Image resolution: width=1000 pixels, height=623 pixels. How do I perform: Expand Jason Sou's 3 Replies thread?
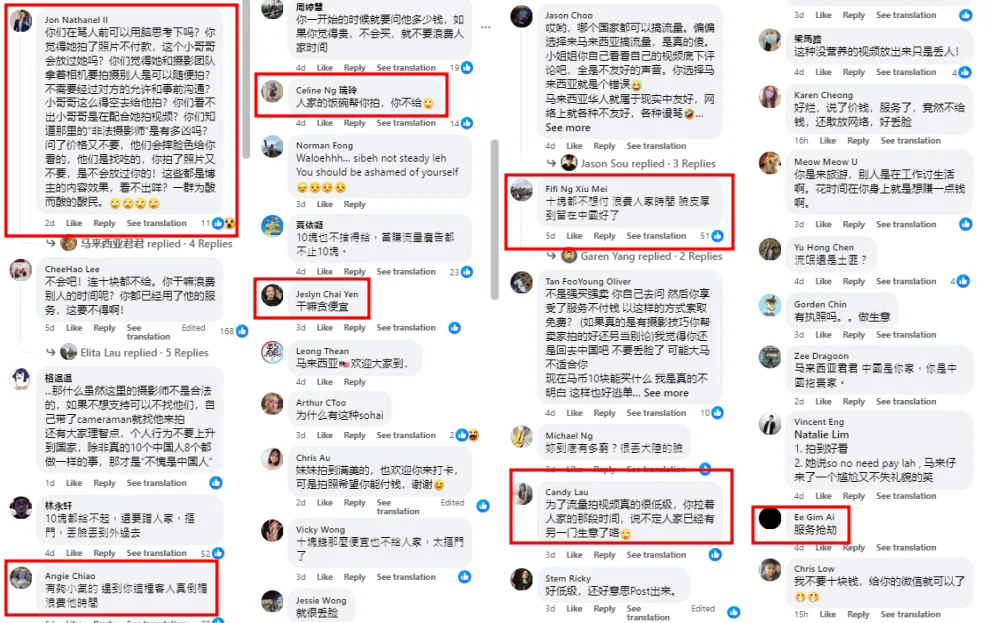click(x=638, y=164)
